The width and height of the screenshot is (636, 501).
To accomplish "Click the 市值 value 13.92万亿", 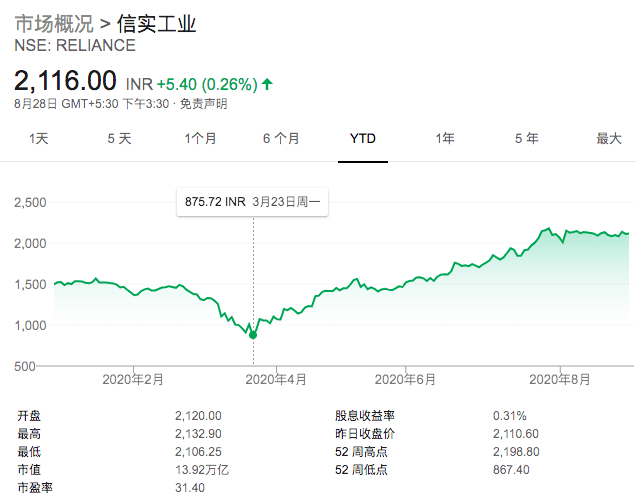I will coord(202,470).
